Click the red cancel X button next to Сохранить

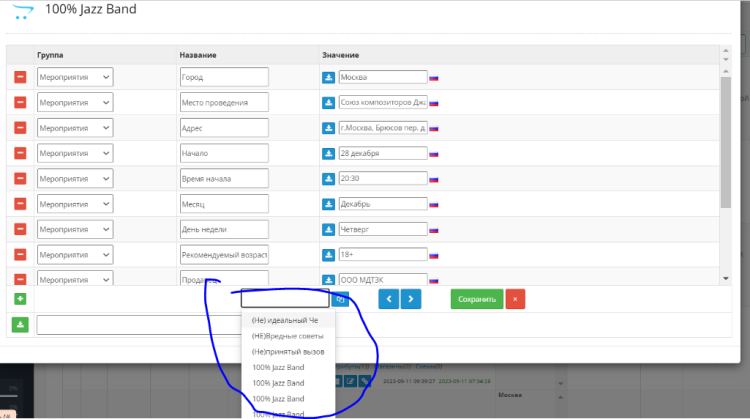514,299
